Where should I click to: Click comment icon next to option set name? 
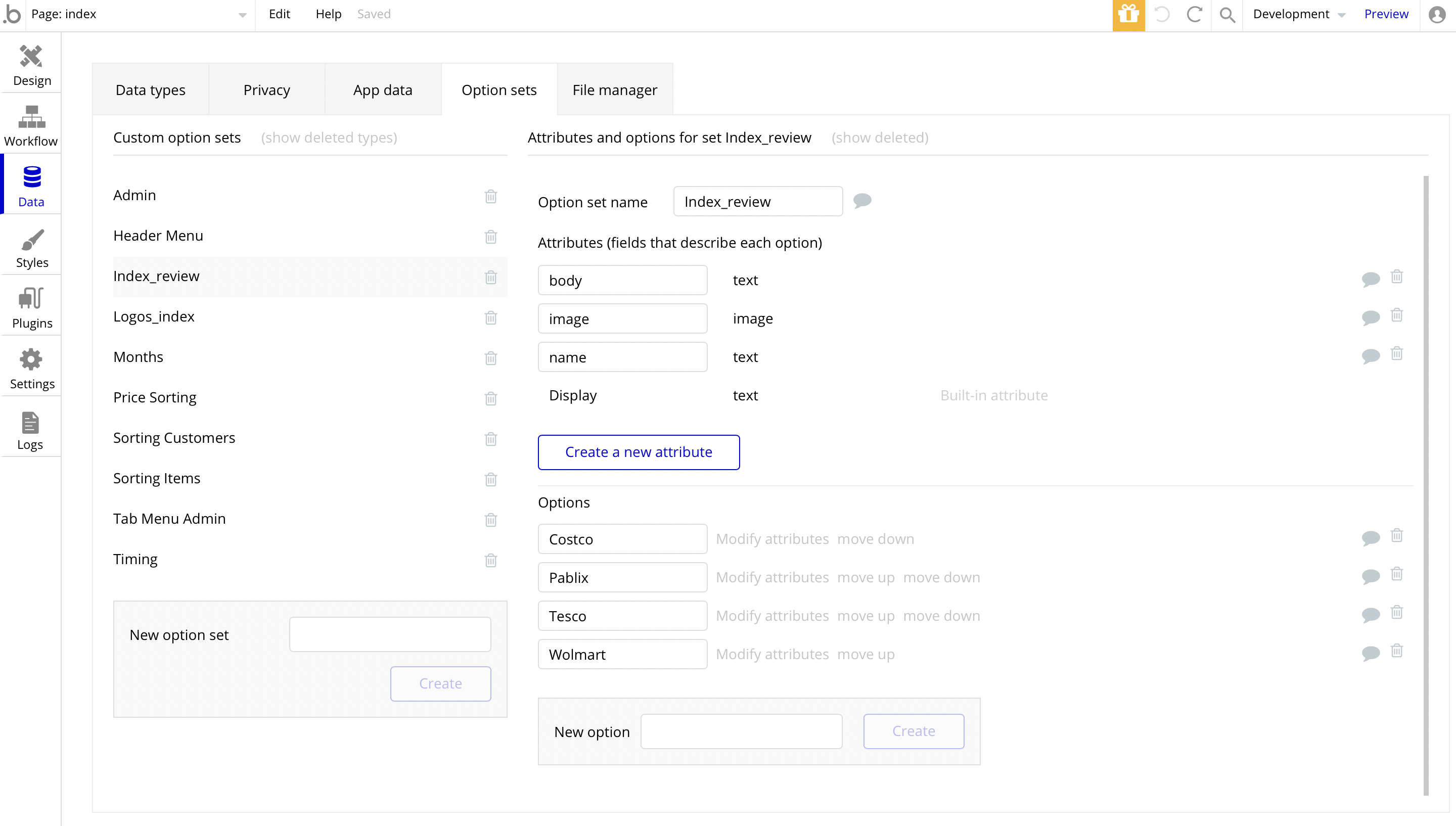click(x=861, y=200)
